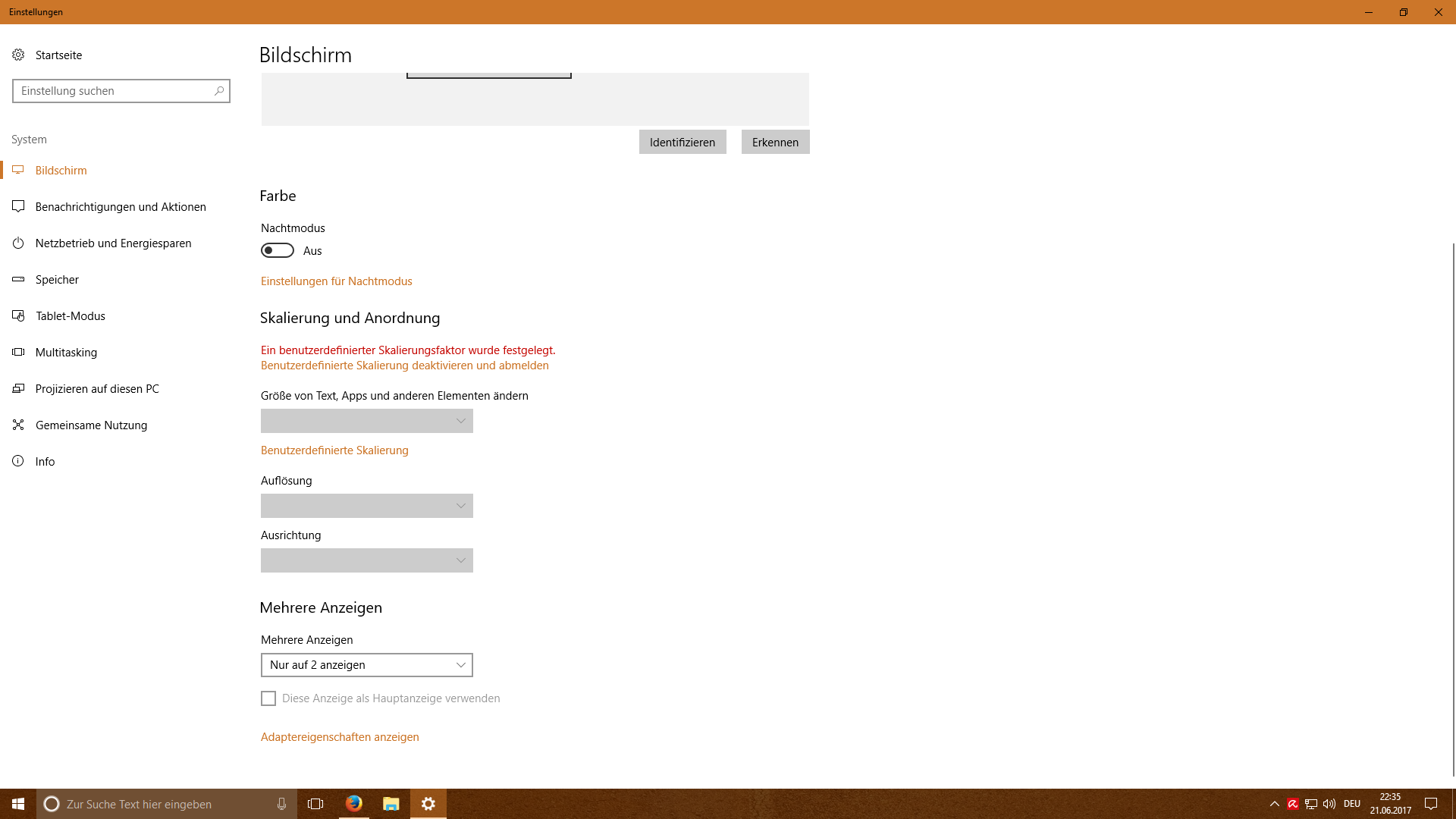Click the Einstellung suchen search field
The height and width of the screenshot is (819, 1456).
114,91
